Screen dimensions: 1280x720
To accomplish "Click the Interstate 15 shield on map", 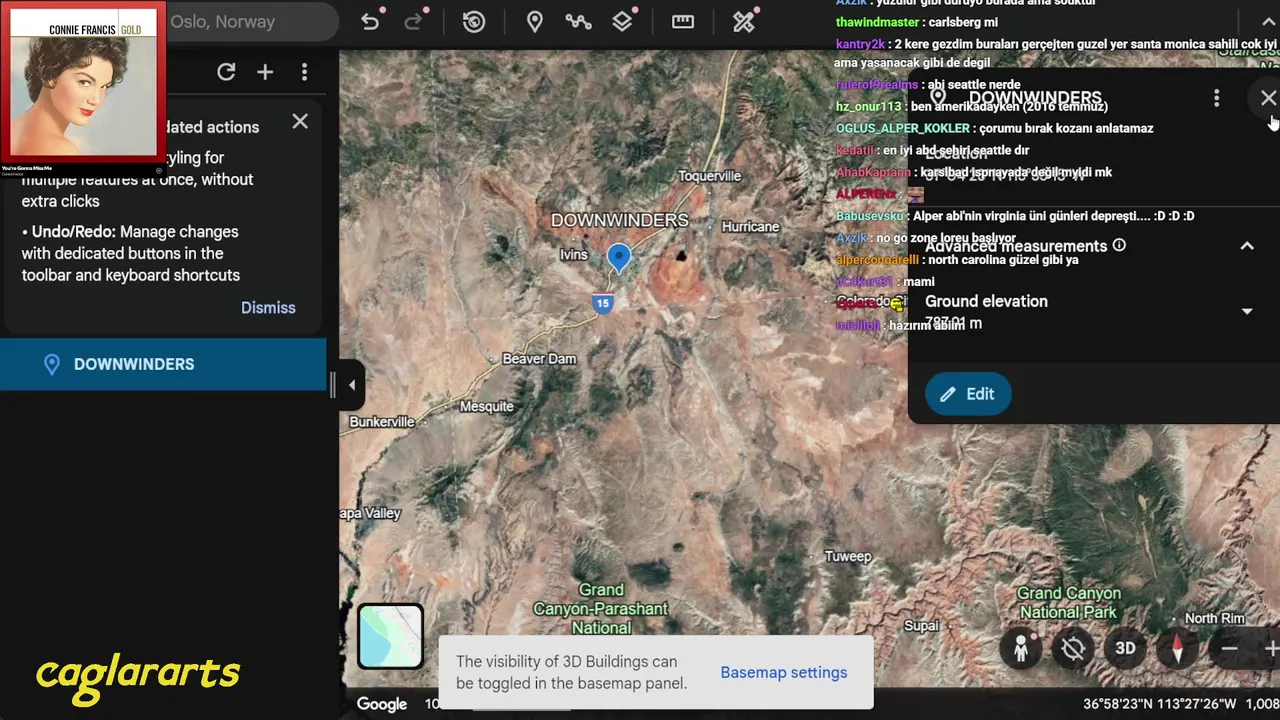I will (602, 304).
